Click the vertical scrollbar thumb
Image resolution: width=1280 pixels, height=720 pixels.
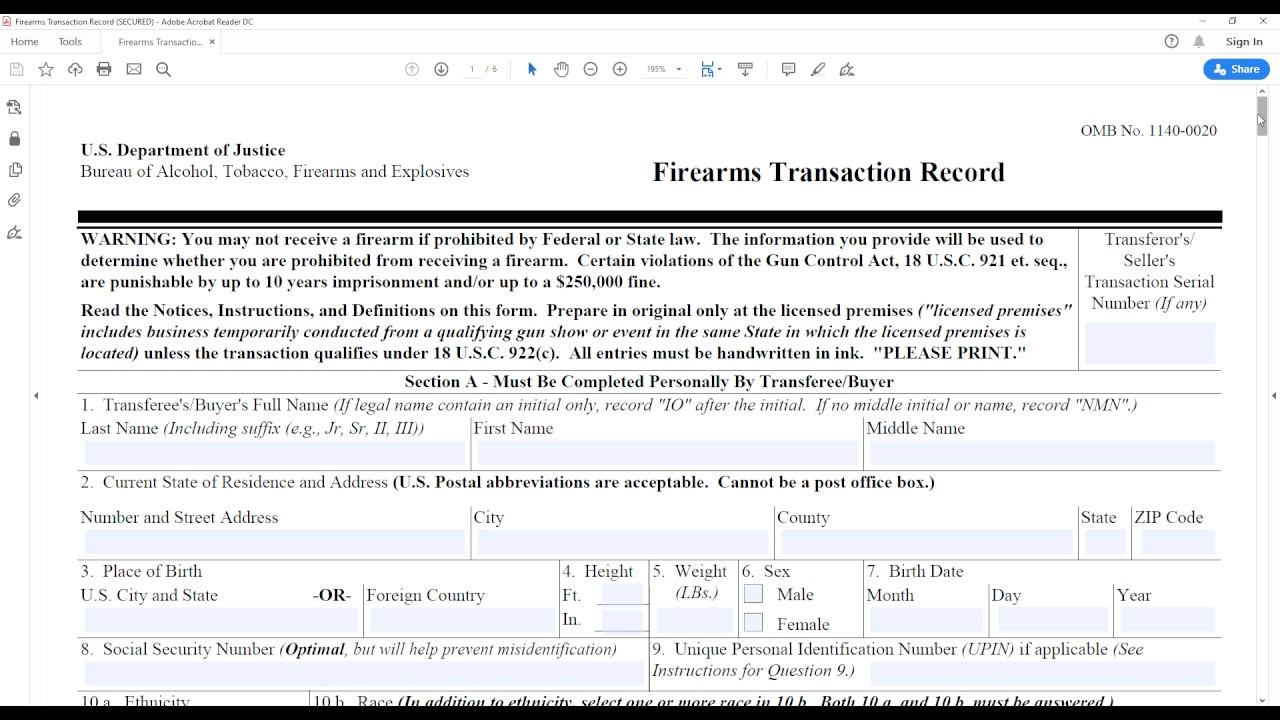pyautogui.click(x=1263, y=114)
